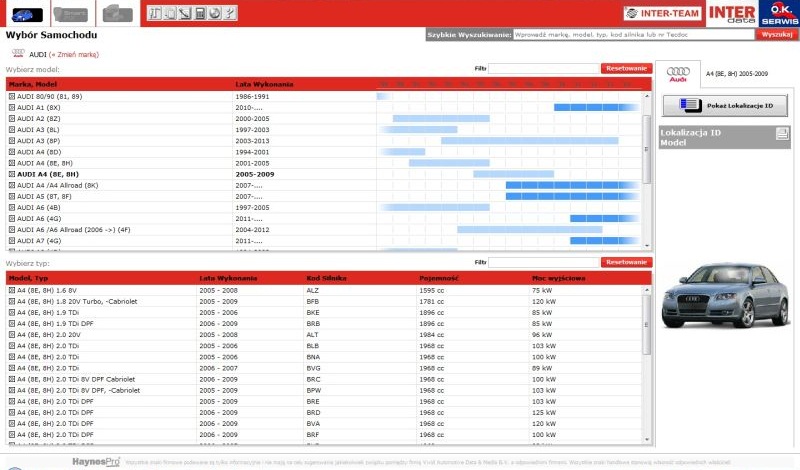Select AUDI A7 (4G) row
The image size is (800, 470).
coord(324,241)
